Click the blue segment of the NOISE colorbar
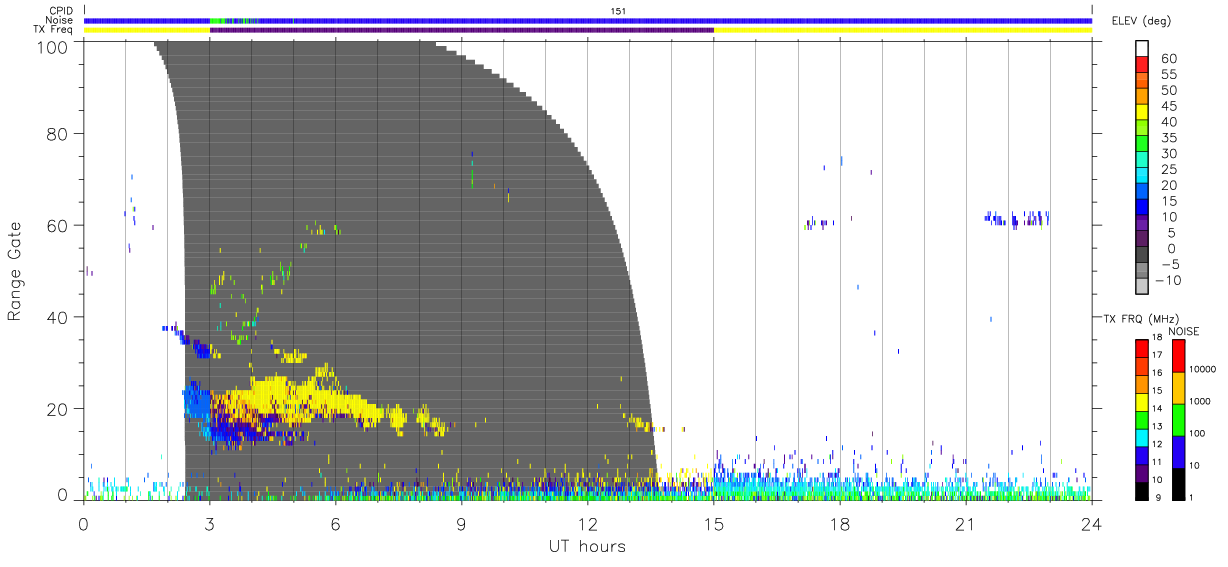The width and height of the screenshot is (1228, 567). click(x=1178, y=451)
